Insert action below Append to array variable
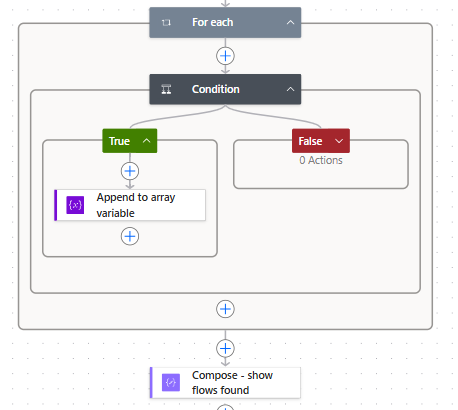The image size is (458, 410). pos(130,236)
